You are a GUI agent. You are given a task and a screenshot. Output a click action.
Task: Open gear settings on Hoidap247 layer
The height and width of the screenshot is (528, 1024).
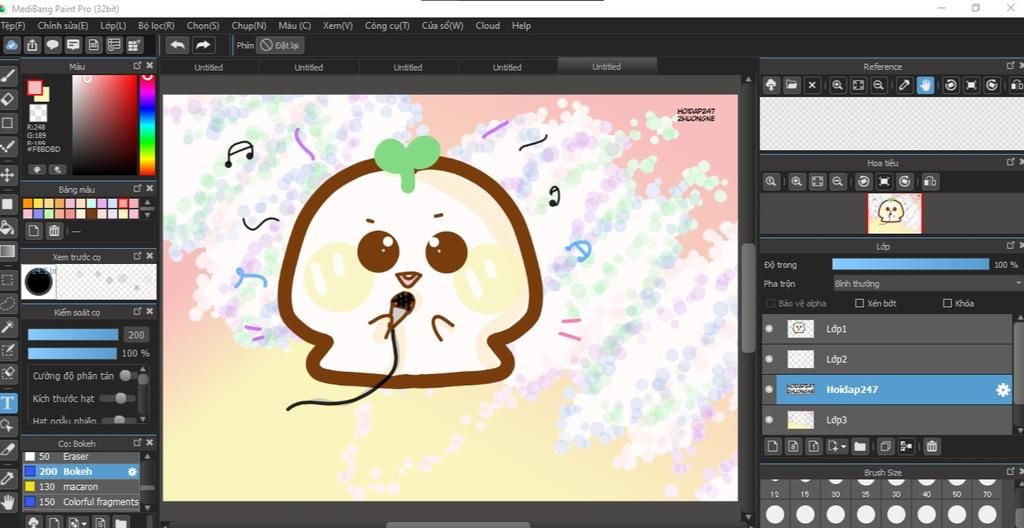click(x=1002, y=390)
